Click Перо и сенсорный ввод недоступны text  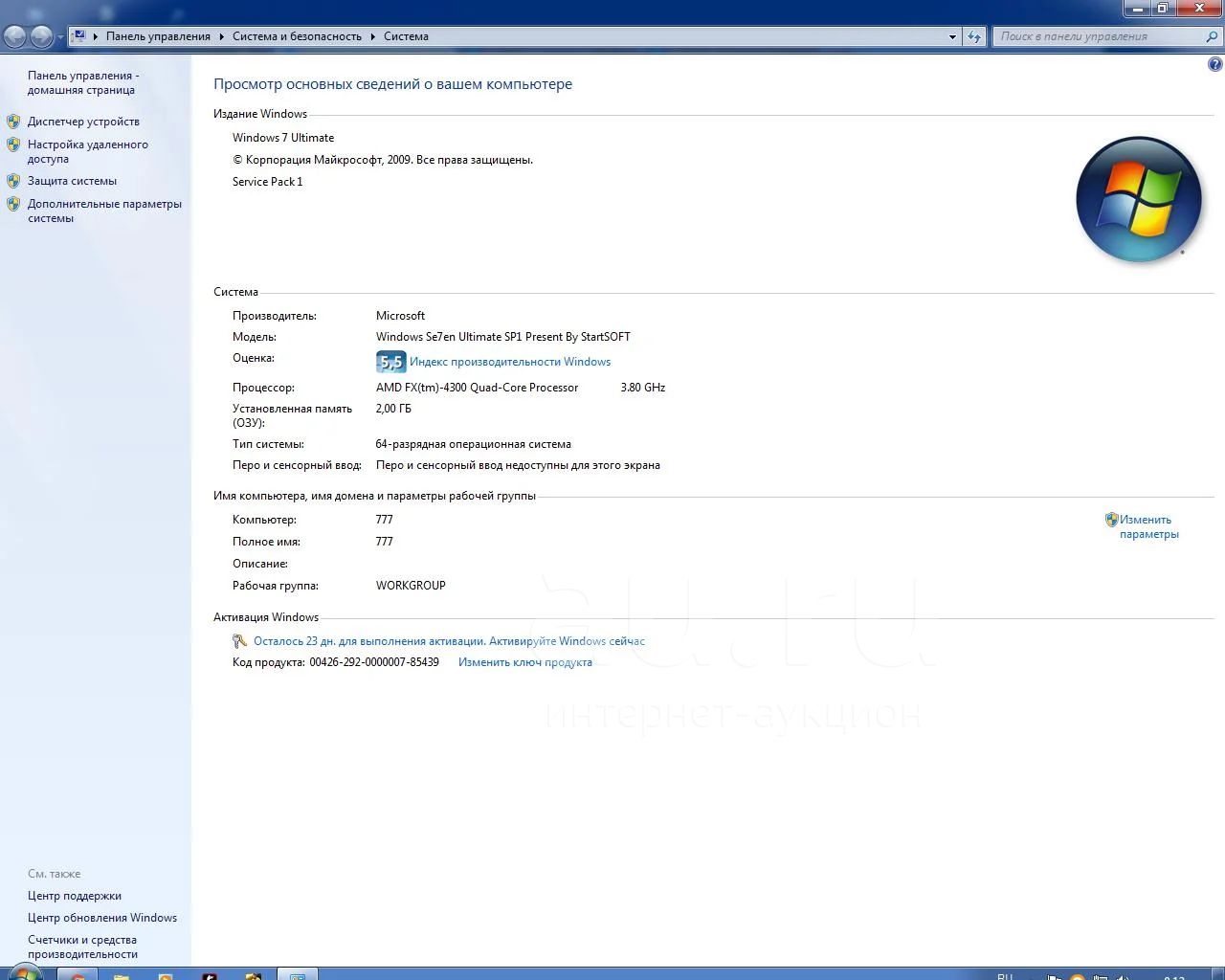[518, 465]
